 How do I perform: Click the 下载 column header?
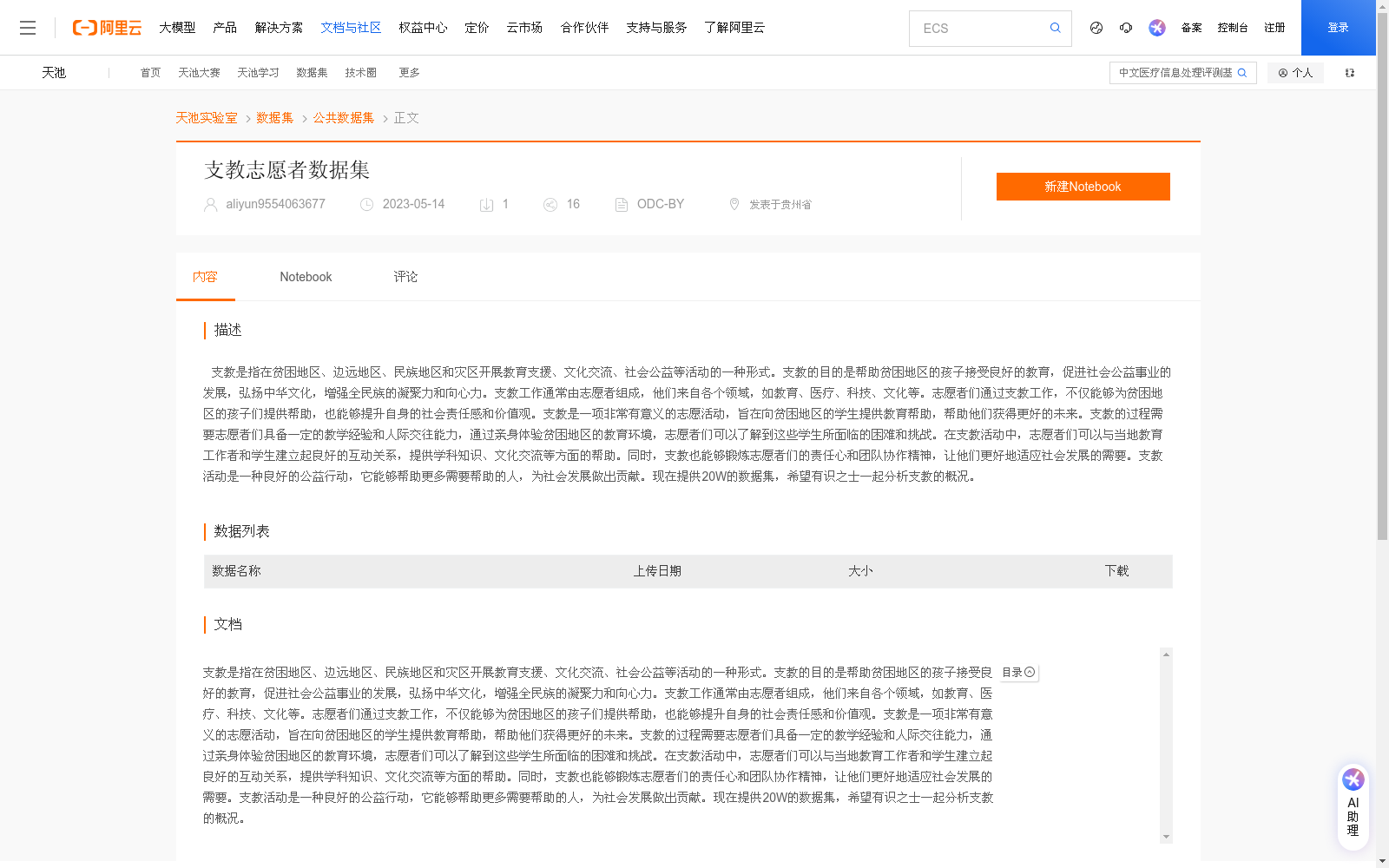click(x=1116, y=571)
